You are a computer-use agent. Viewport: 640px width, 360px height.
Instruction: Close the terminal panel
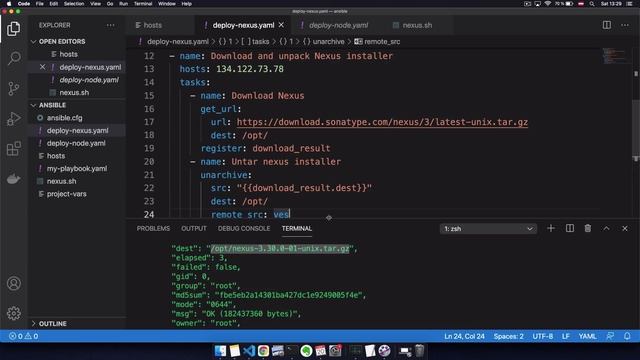pos(625,228)
